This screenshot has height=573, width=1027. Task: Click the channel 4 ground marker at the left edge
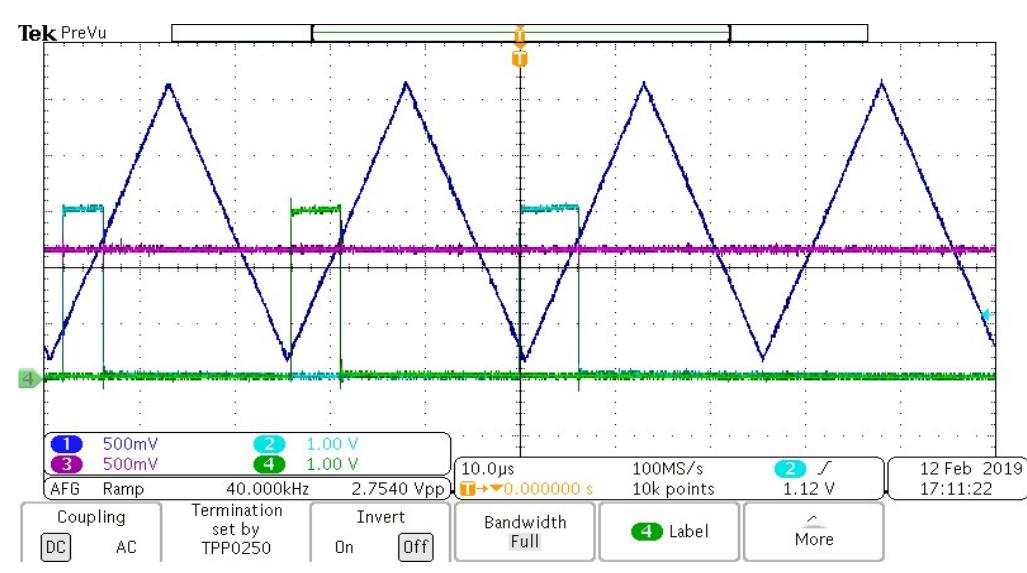coord(29,379)
